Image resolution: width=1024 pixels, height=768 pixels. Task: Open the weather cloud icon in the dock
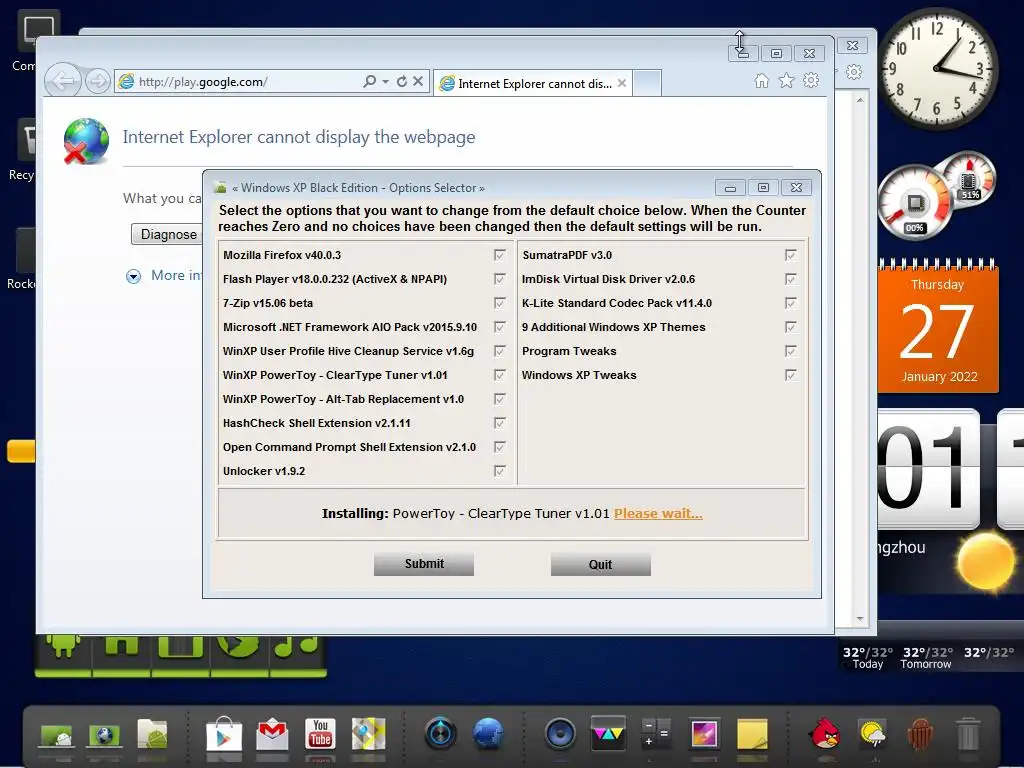pos(872,734)
